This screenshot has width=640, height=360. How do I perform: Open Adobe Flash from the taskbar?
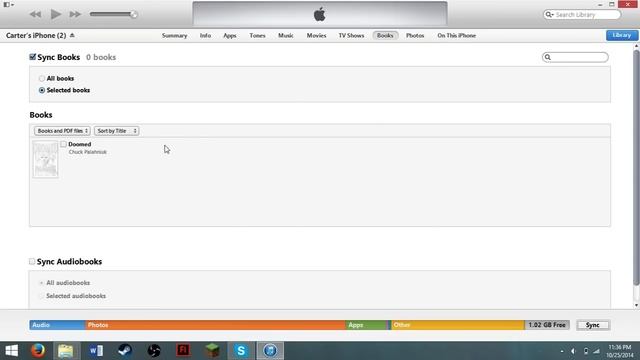click(183, 351)
